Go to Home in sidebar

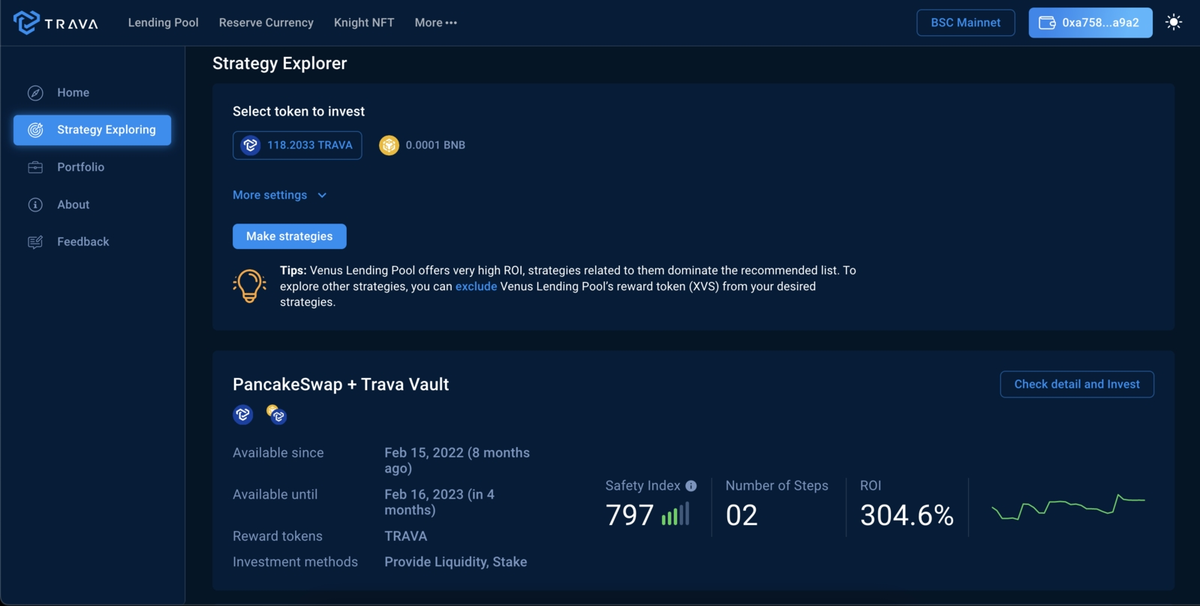(92, 93)
